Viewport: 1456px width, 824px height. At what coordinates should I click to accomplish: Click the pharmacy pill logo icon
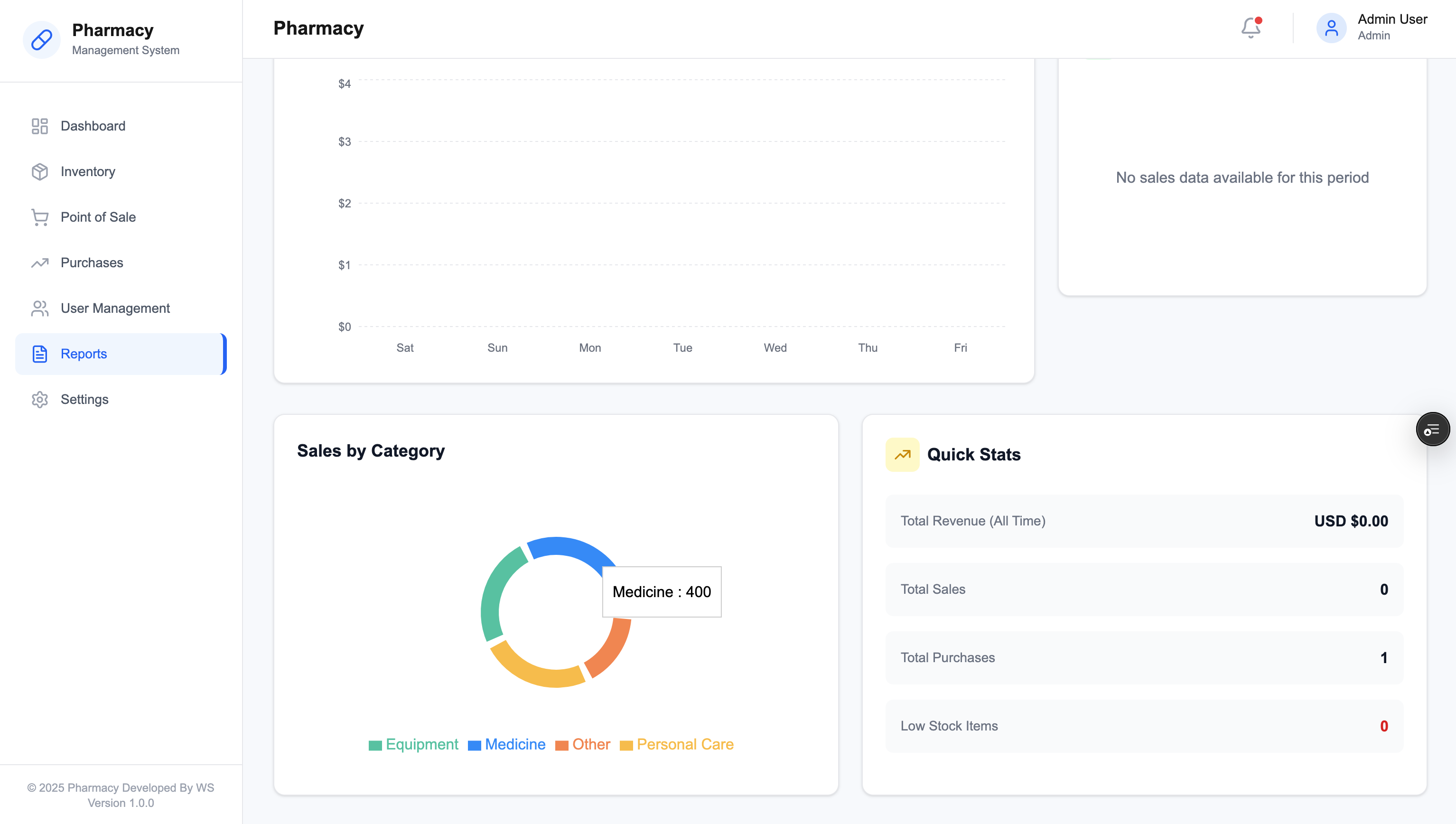[41, 39]
